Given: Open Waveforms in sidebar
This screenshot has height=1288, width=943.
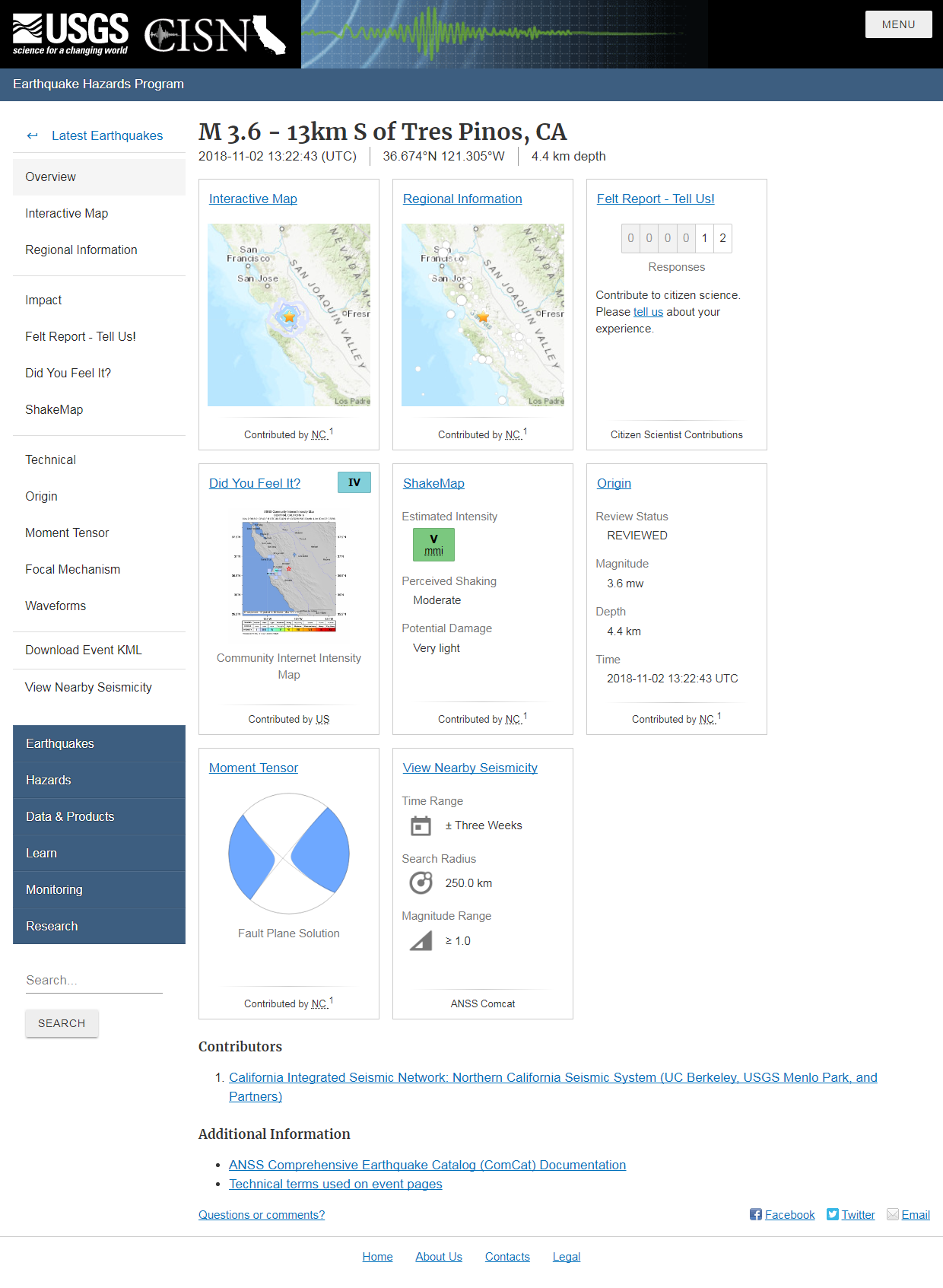Looking at the screenshot, I should point(99,606).
